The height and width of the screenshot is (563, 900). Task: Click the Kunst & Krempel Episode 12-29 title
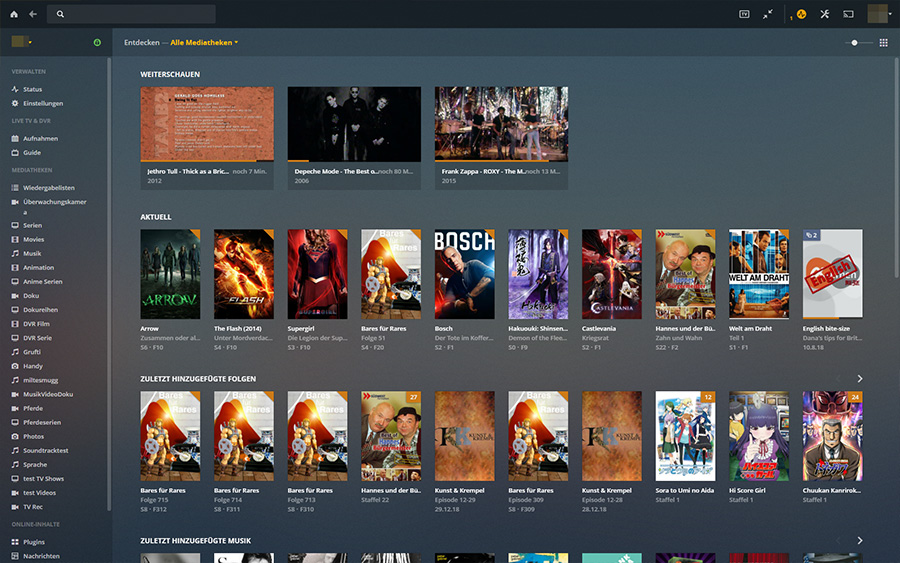coord(459,491)
